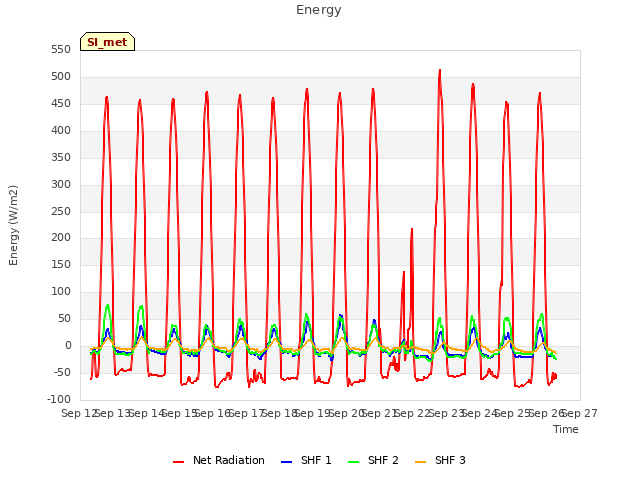640x480 pixels.
Task: Click the SI_met site label
Action: click(x=107, y=42)
